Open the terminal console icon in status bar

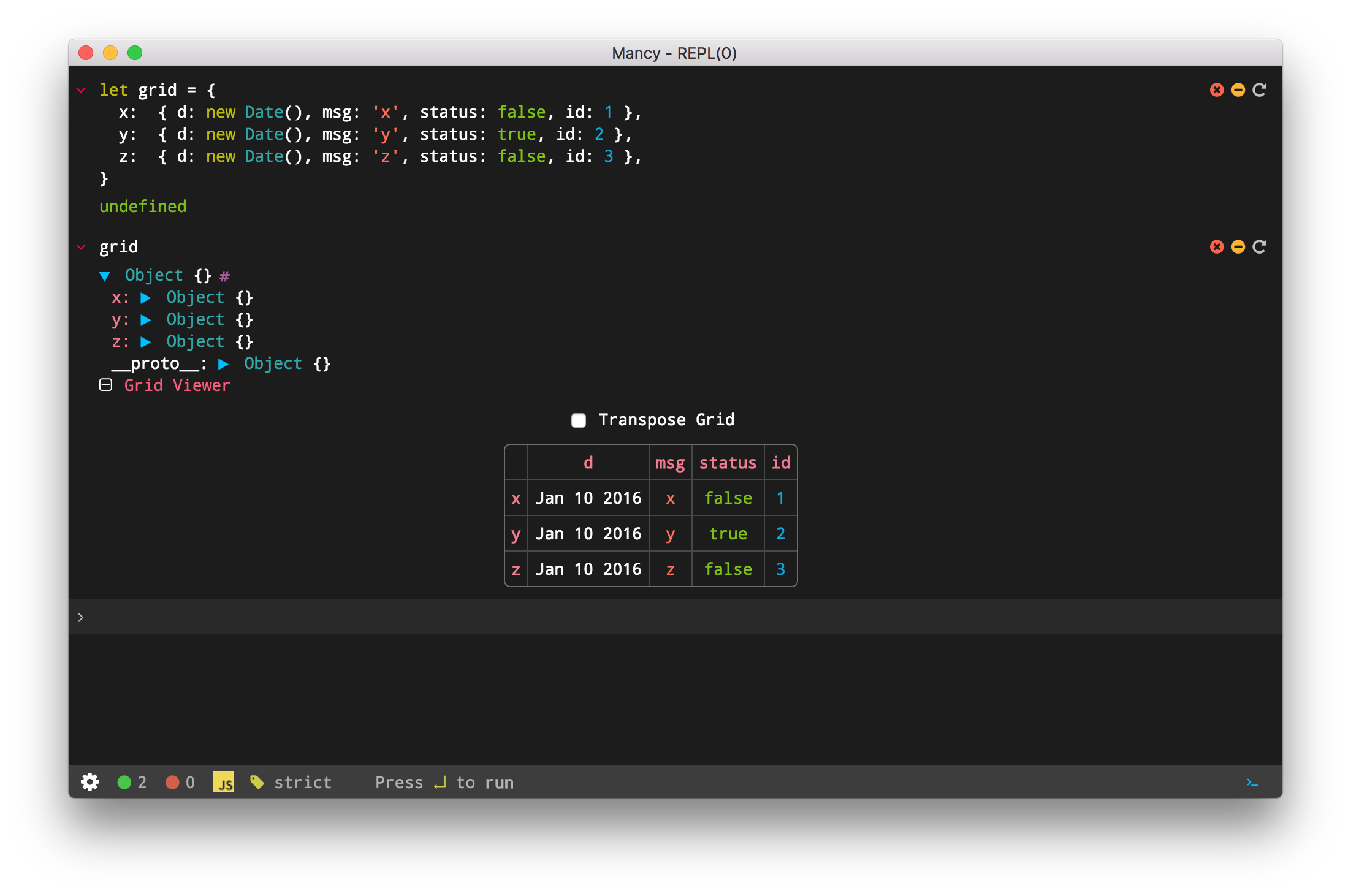point(1252,783)
